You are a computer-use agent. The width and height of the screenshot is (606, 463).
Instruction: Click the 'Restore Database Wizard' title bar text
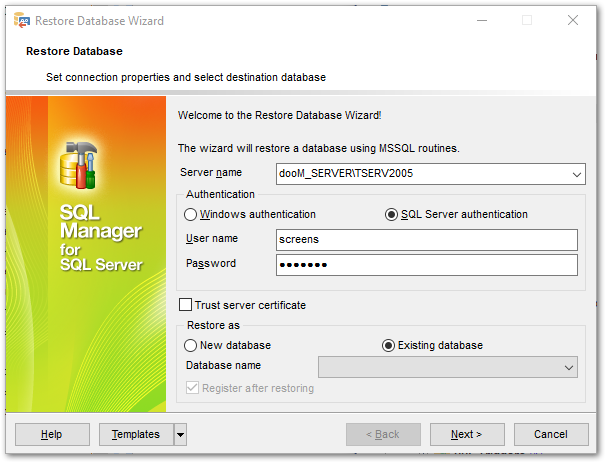click(99, 21)
